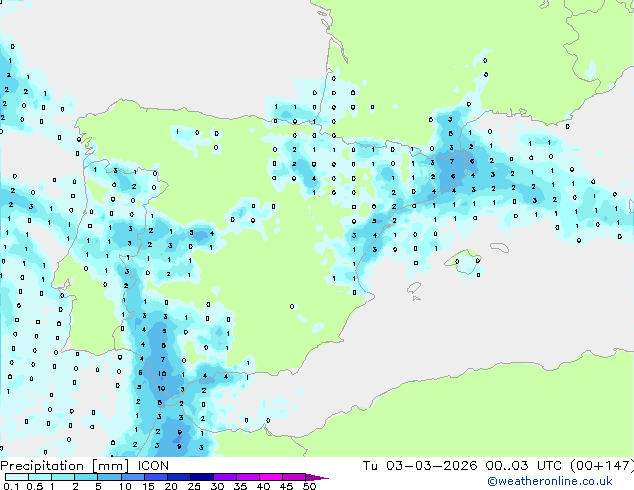
Task: Click the legend label "25"
Action: point(194,486)
